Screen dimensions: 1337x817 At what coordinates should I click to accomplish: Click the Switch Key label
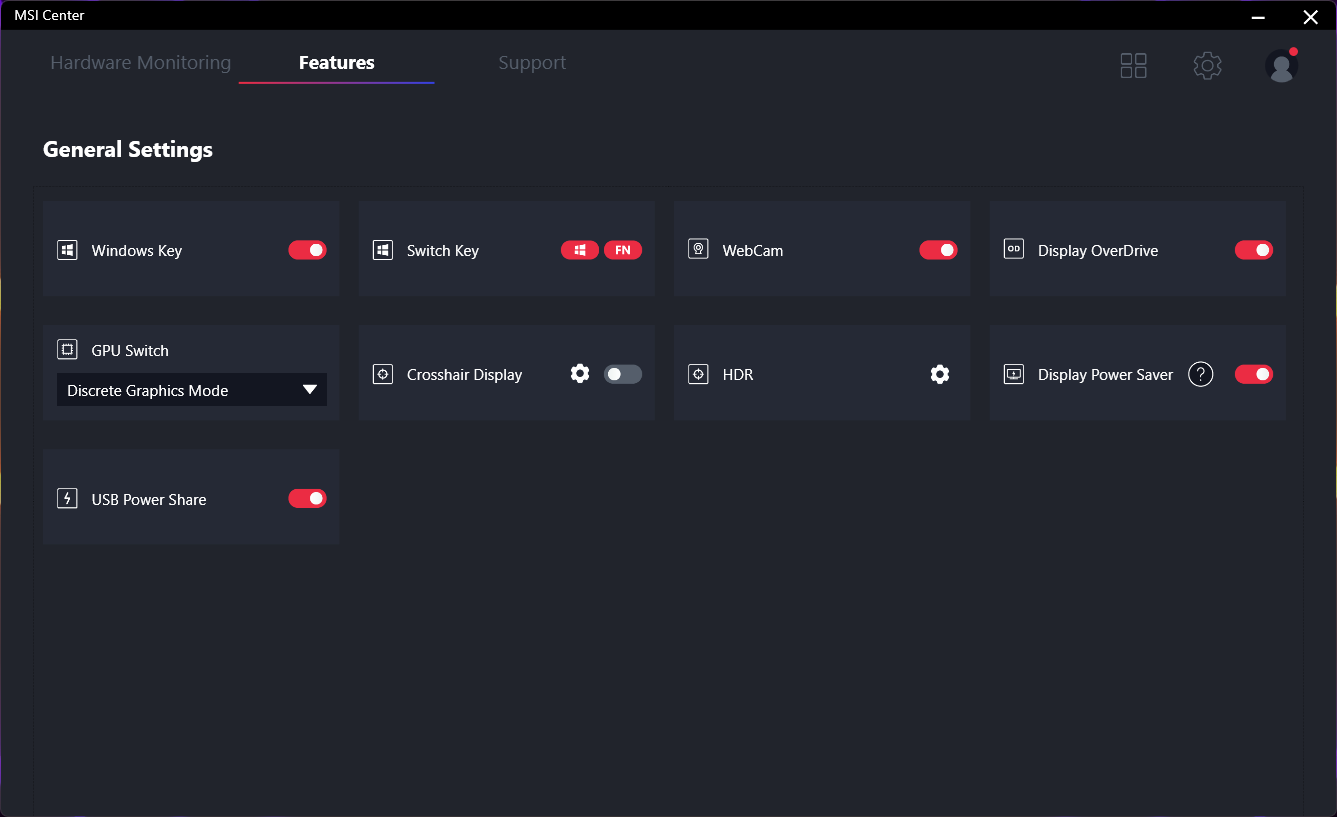pos(443,251)
